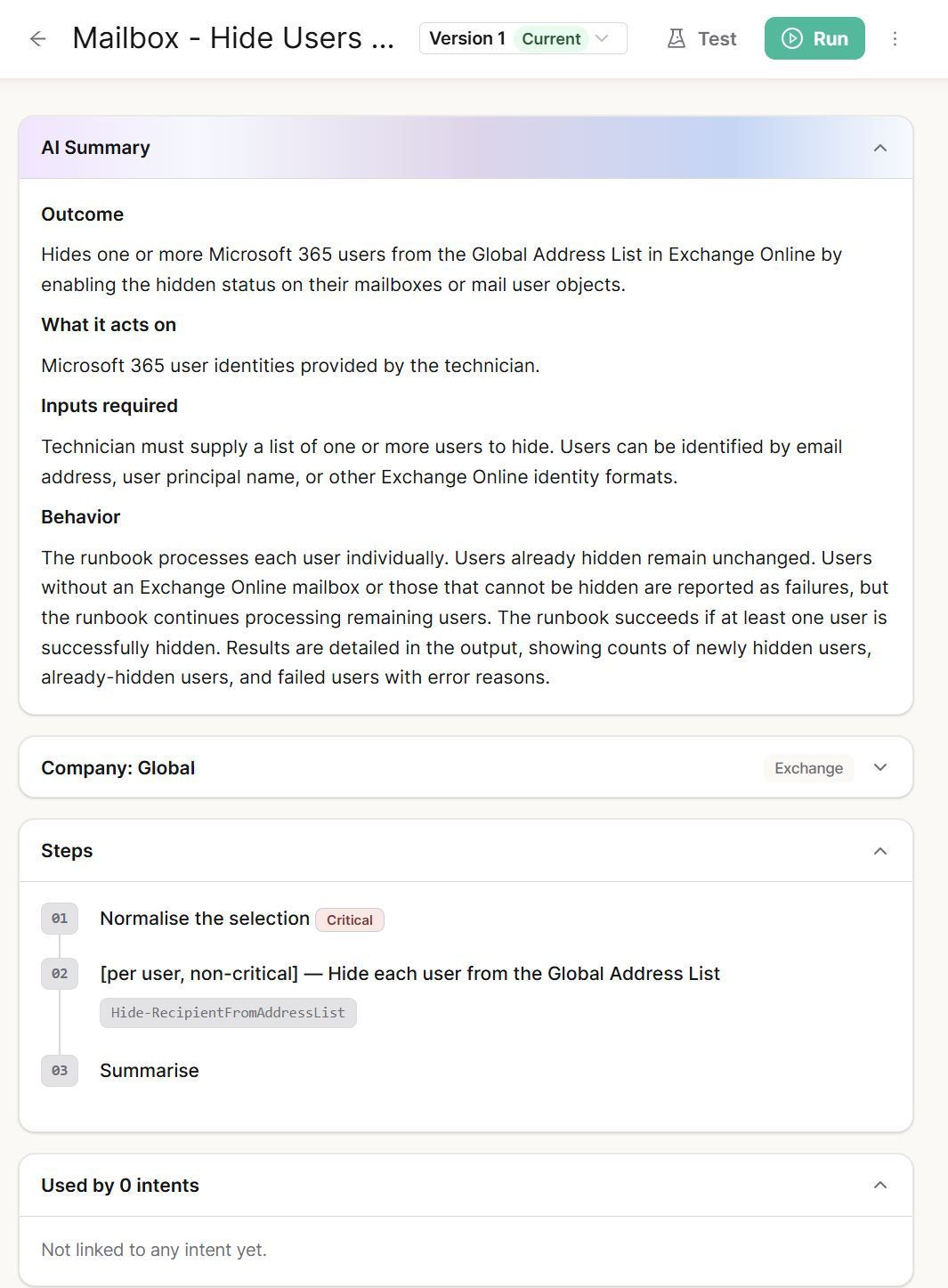The width and height of the screenshot is (948, 1288).
Task: Select step 02 number badge
Action: pyautogui.click(x=60, y=974)
